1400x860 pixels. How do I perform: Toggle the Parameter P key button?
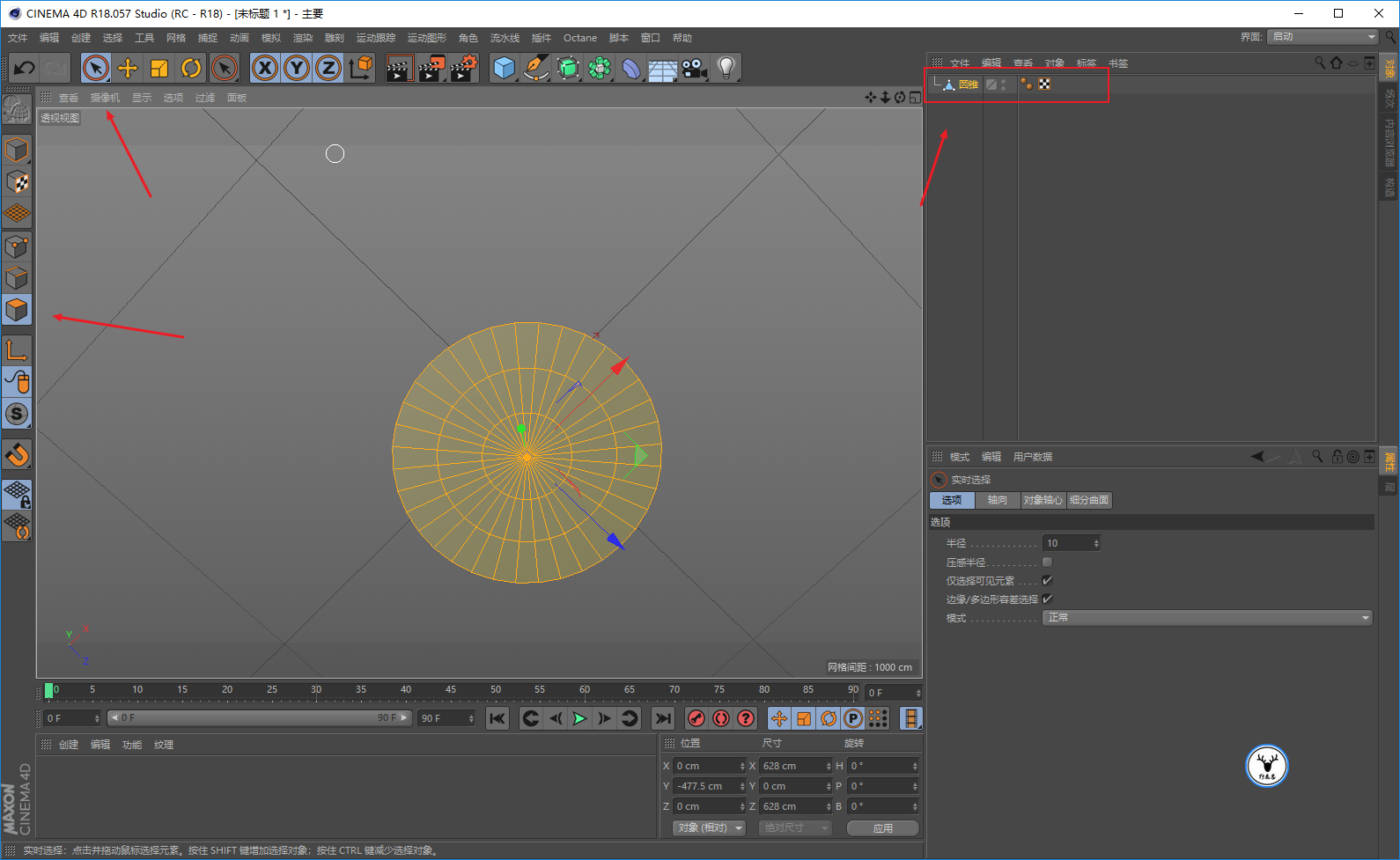click(853, 718)
